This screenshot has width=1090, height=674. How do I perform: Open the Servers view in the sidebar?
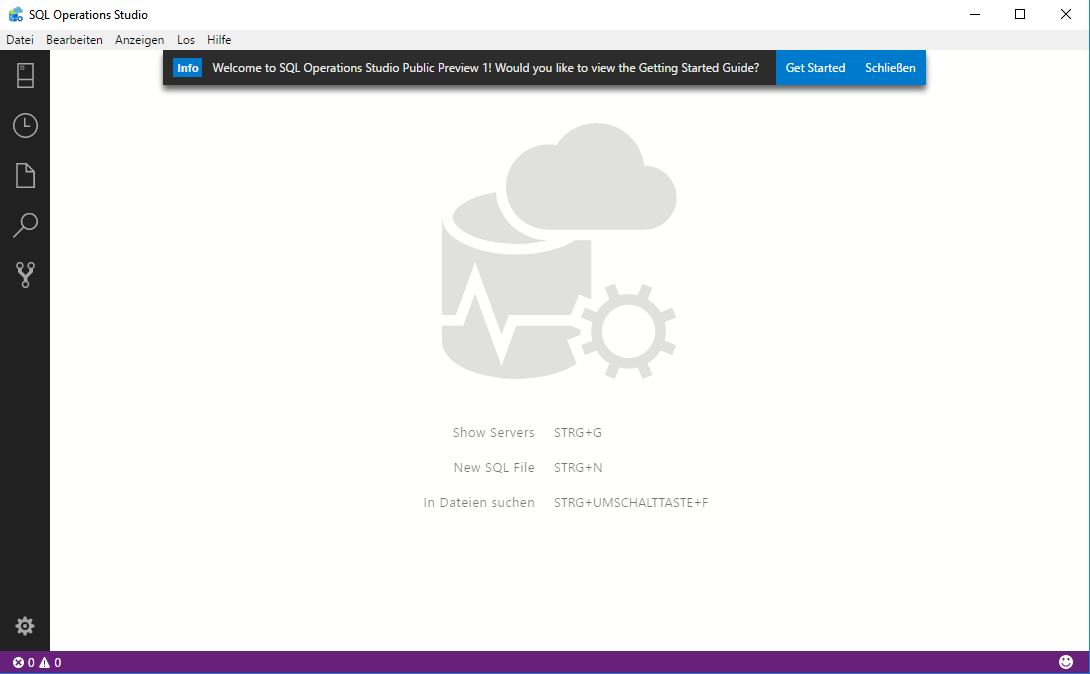[x=25, y=75]
